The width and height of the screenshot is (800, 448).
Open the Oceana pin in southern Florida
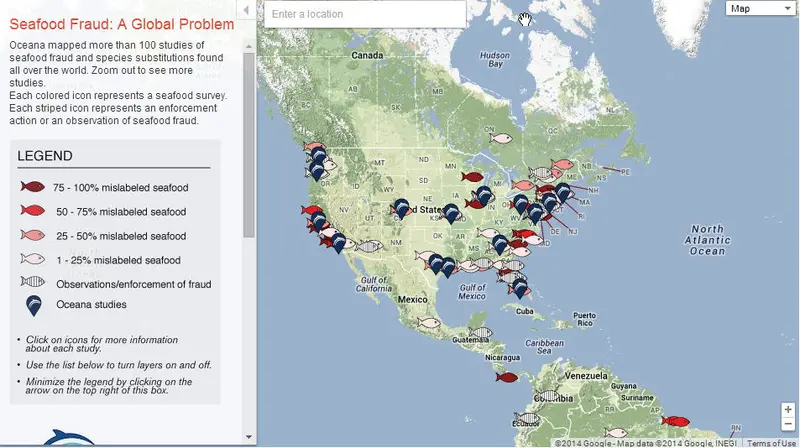click(x=519, y=288)
